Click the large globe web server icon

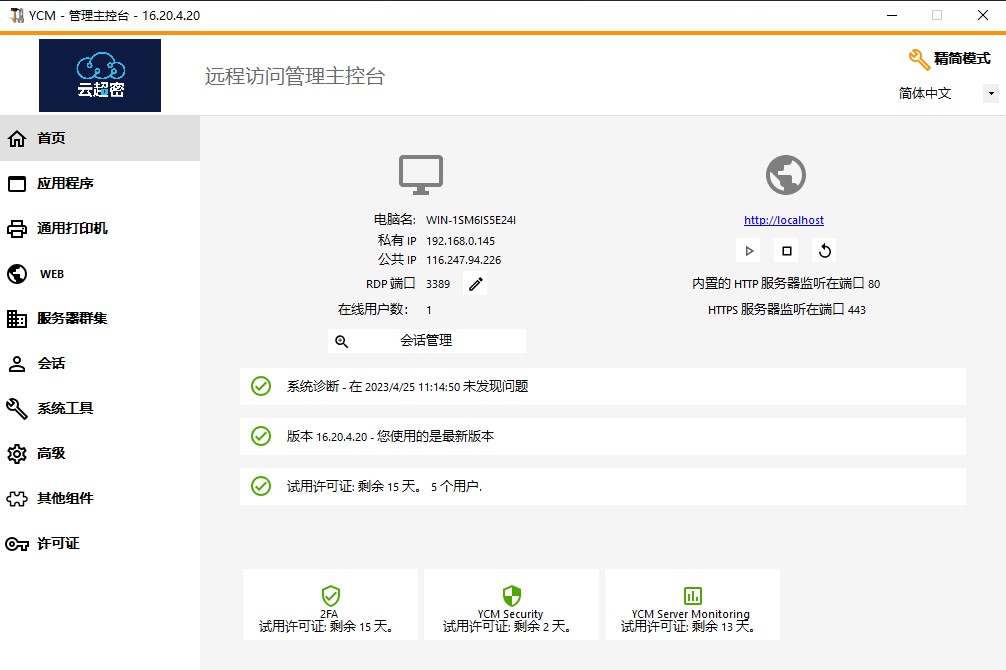click(786, 175)
